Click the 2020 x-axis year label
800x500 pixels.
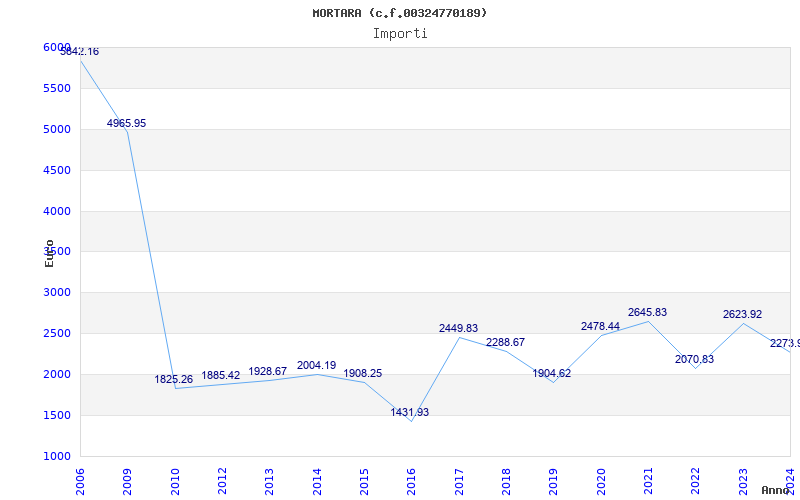point(601,481)
